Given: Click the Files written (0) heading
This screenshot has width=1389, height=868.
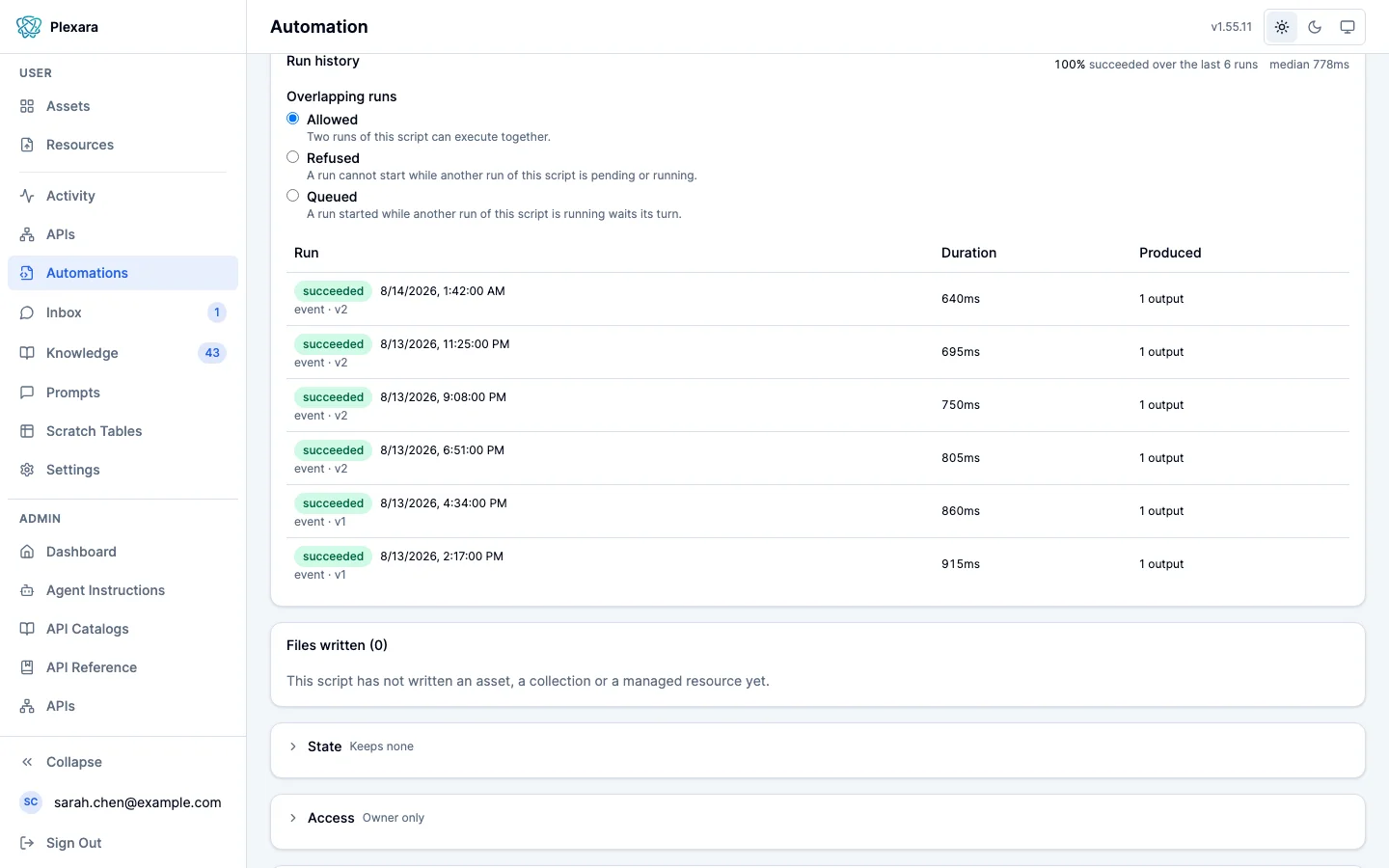Looking at the screenshot, I should click(337, 645).
